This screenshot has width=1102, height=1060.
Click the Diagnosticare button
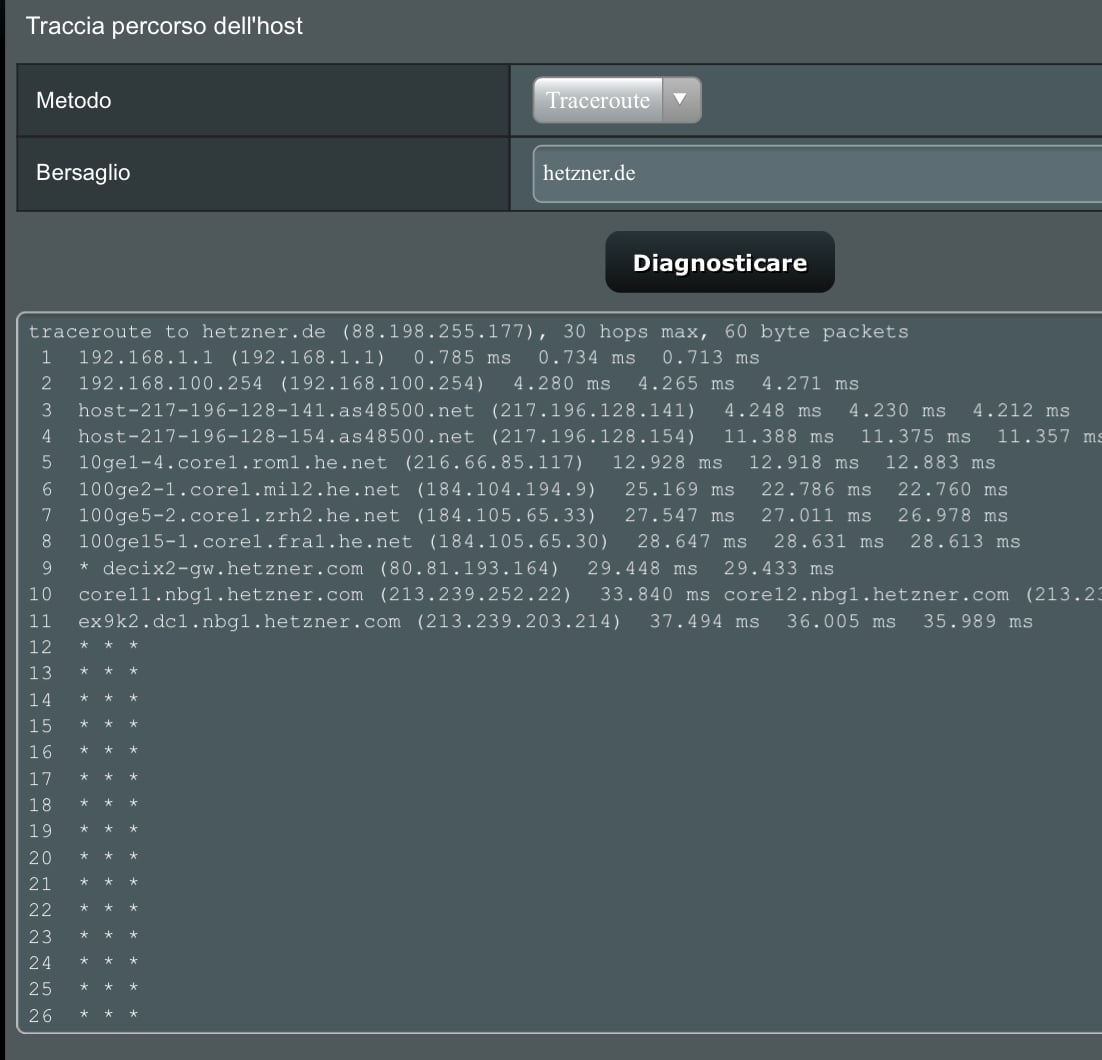coord(720,262)
